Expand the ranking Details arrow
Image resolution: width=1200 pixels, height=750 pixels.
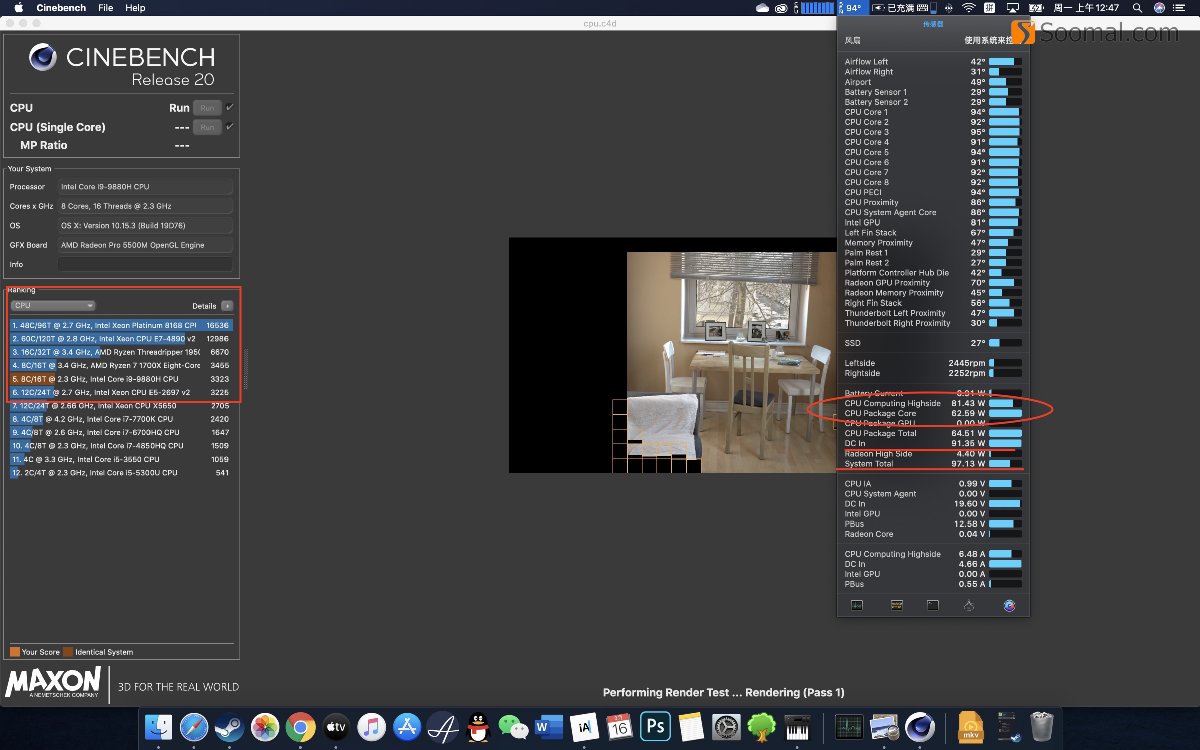point(227,306)
